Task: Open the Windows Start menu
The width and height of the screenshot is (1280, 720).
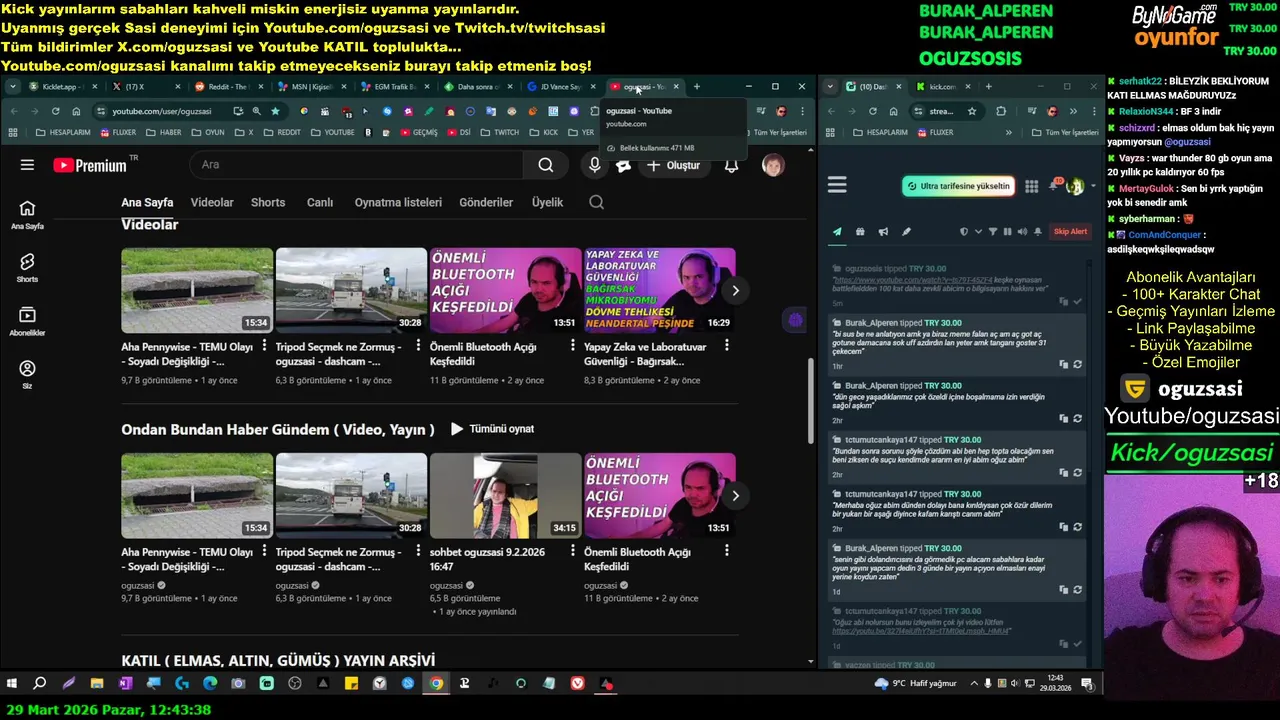Action: pyautogui.click(x=12, y=684)
